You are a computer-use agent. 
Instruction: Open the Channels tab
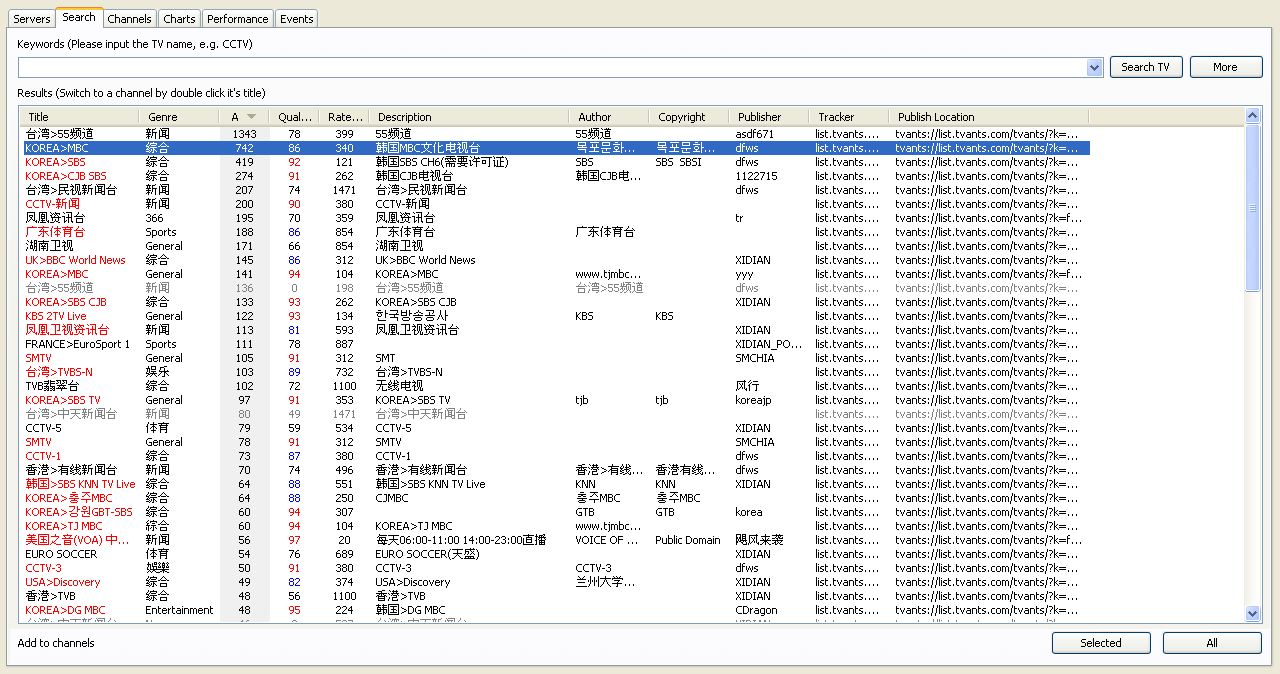pos(130,19)
